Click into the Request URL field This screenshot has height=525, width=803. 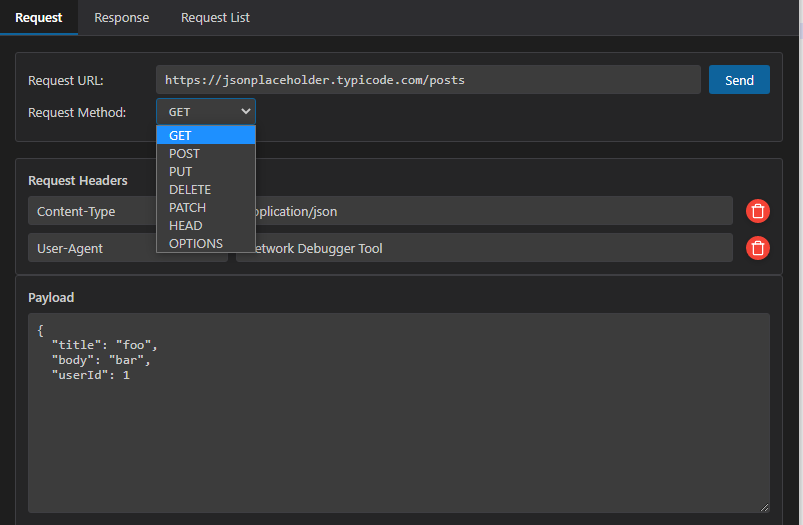pos(427,80)
